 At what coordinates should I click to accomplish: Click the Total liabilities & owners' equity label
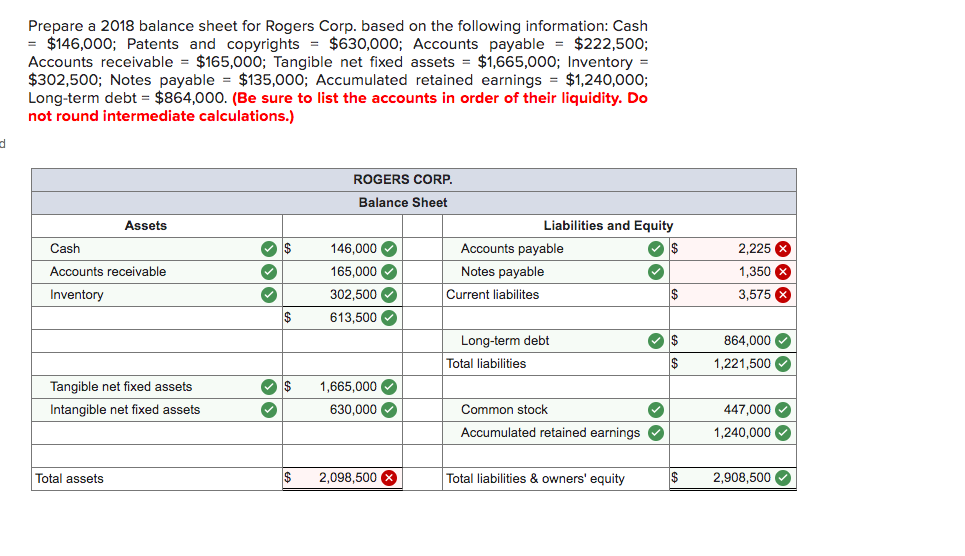point(535,478)
